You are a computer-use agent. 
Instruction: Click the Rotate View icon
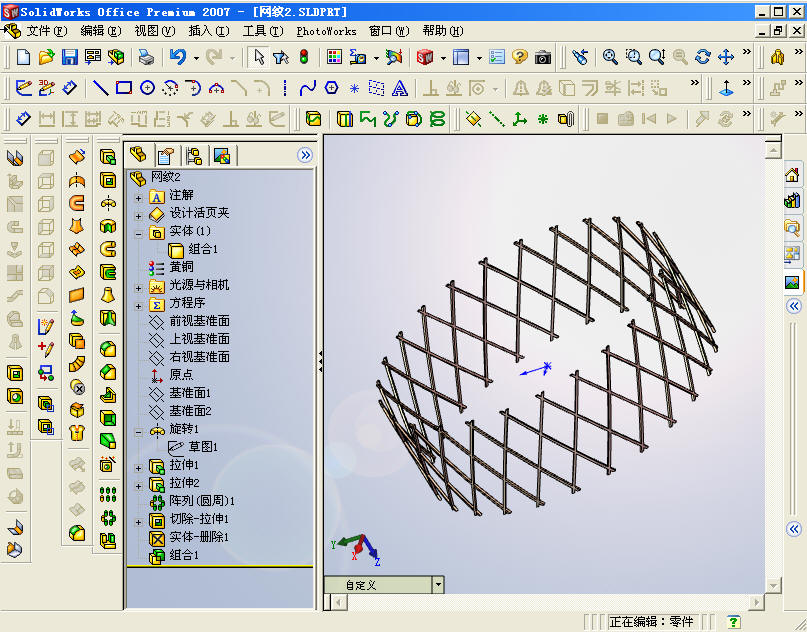(x=703, y=57)
